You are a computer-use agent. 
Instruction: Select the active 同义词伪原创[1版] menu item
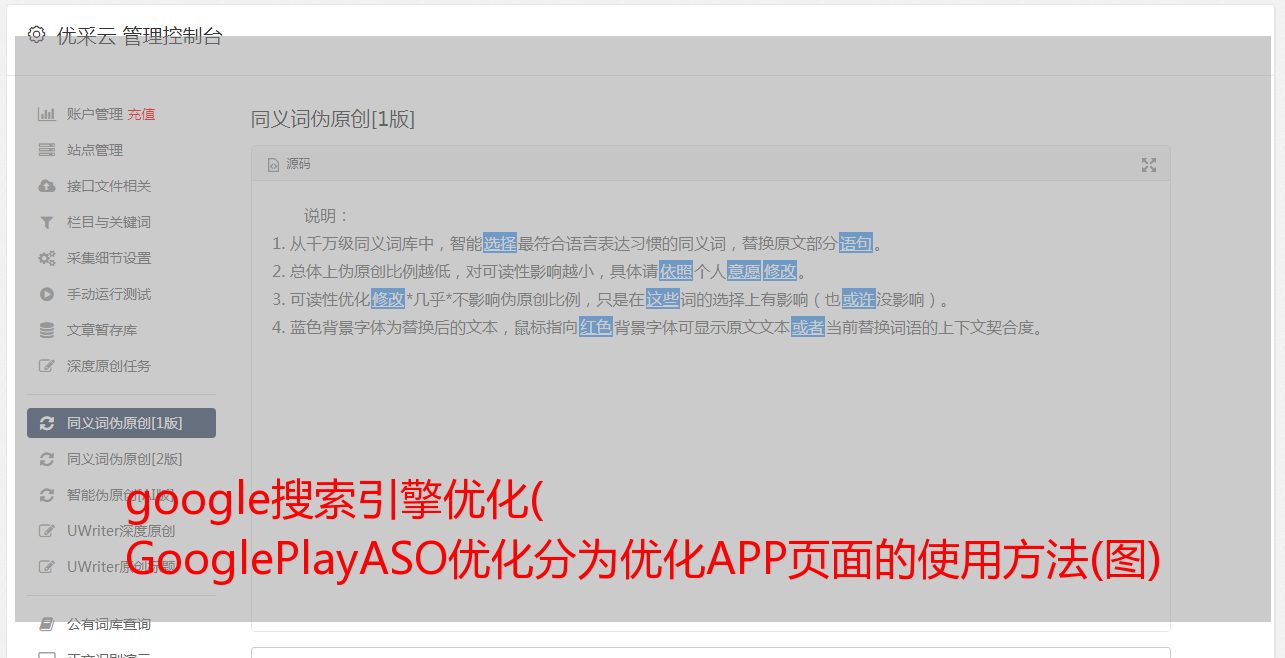[121, 423]
